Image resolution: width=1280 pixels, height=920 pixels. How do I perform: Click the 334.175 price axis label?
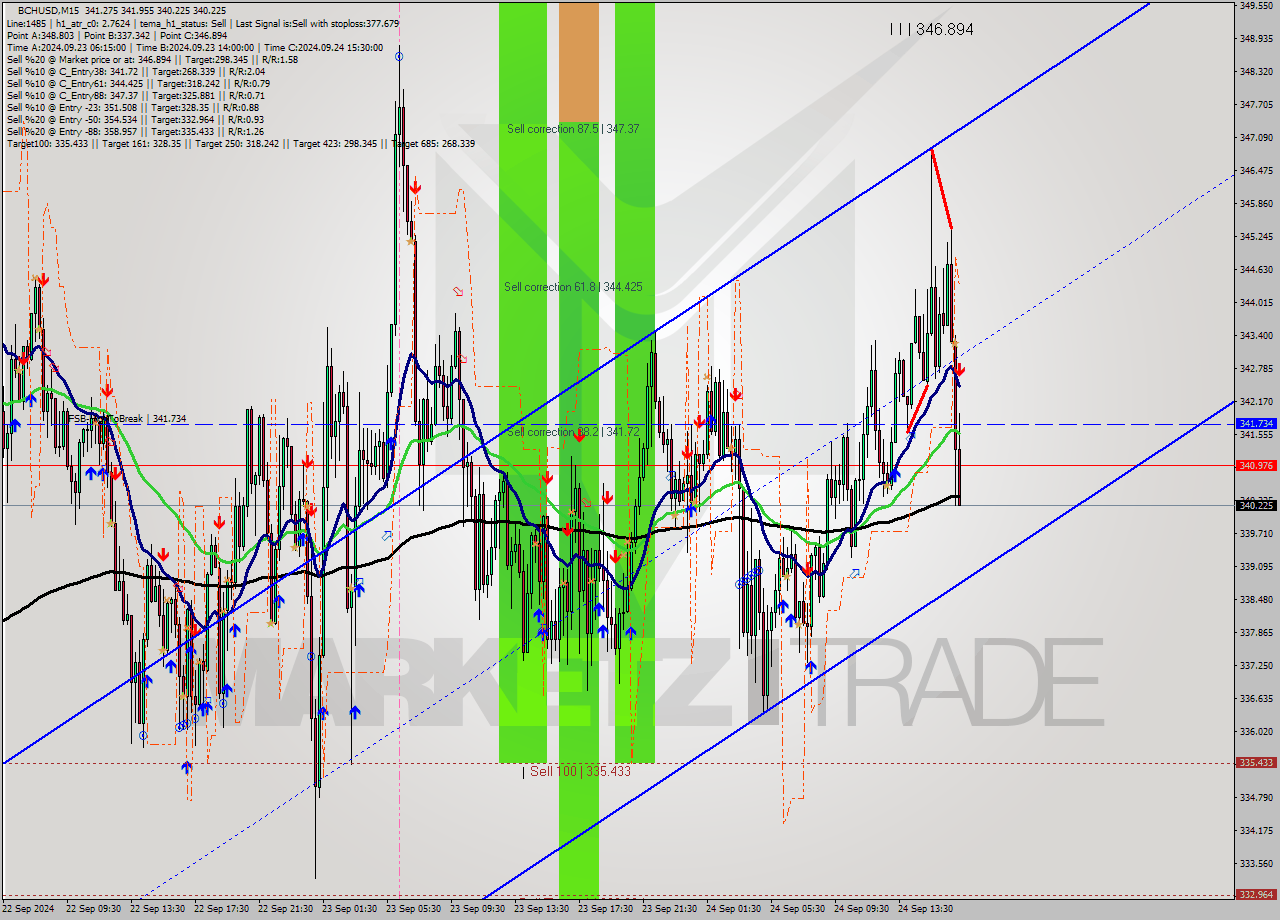click(x=1256, y=830)
